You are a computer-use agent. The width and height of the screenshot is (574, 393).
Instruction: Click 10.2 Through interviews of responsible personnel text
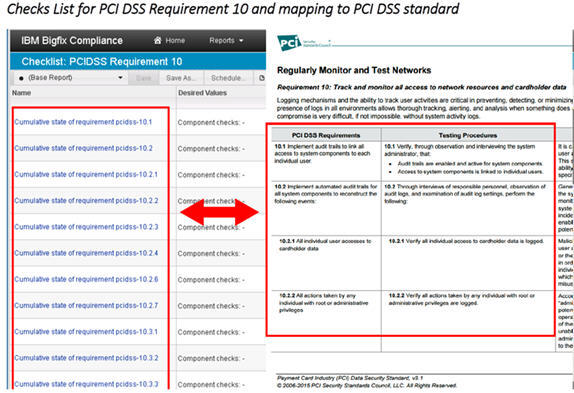465,194
